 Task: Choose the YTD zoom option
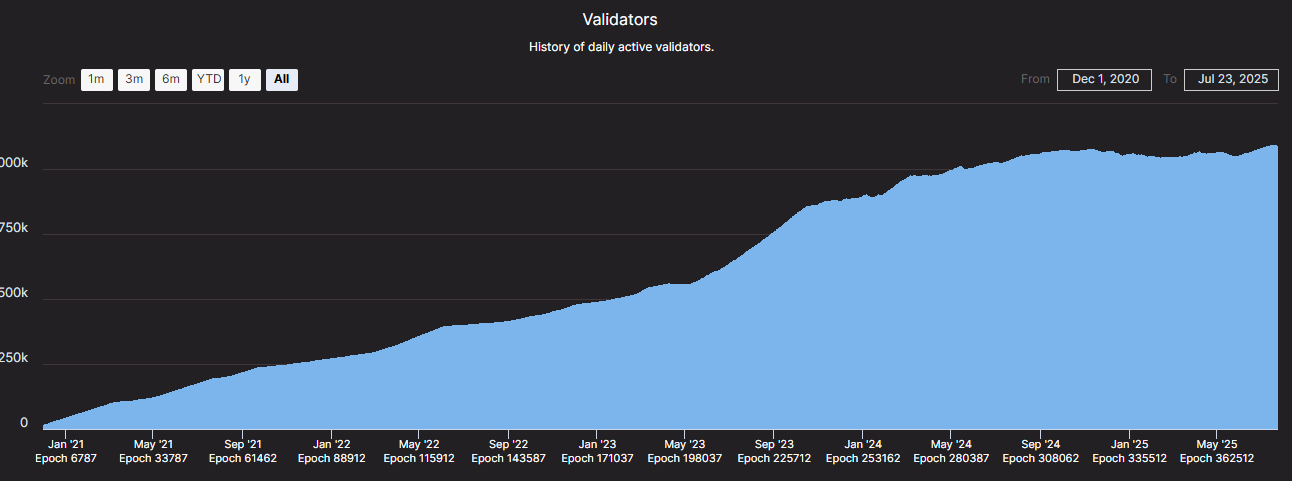(208, 80)
